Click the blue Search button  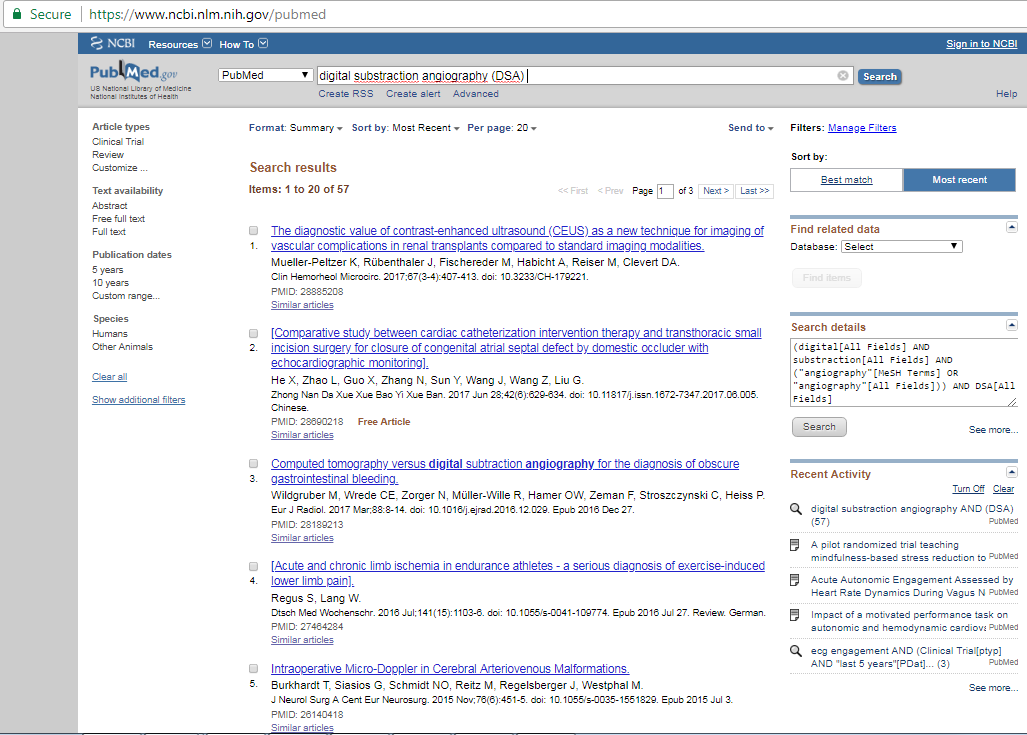coord(879,76)
